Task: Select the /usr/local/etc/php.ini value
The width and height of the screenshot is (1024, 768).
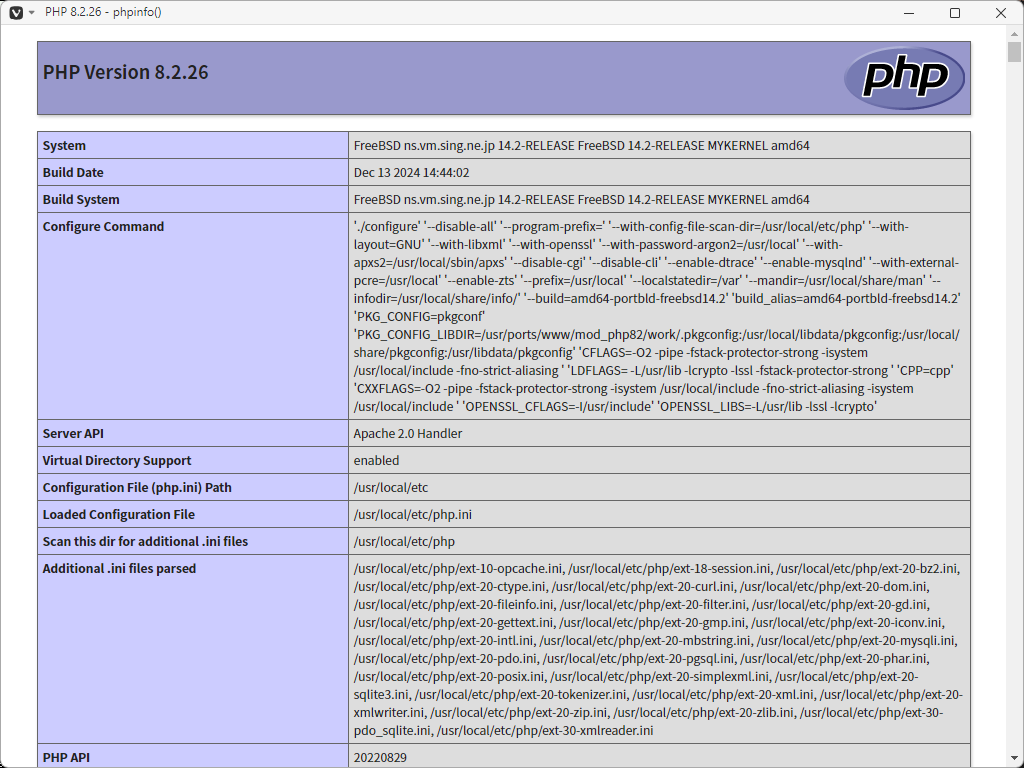Action: [413, 515]
